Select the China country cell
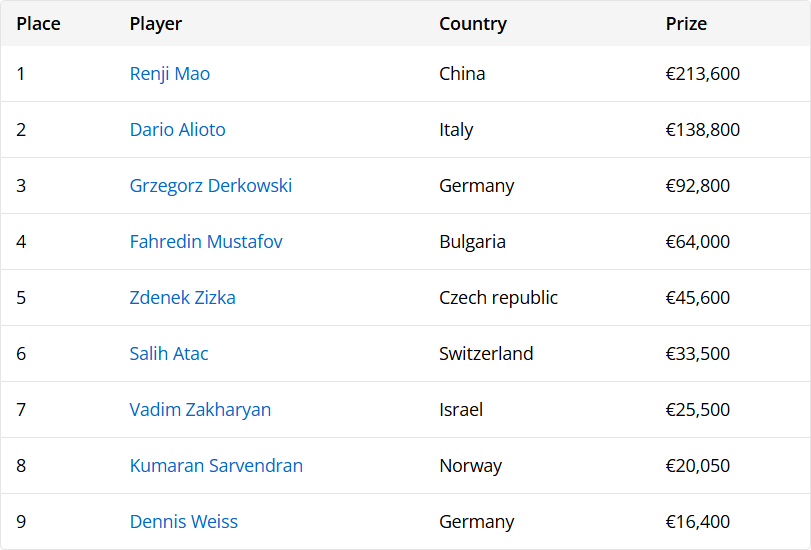The width and height of the screenshot is (811, 550). click(x=462, y=74)
